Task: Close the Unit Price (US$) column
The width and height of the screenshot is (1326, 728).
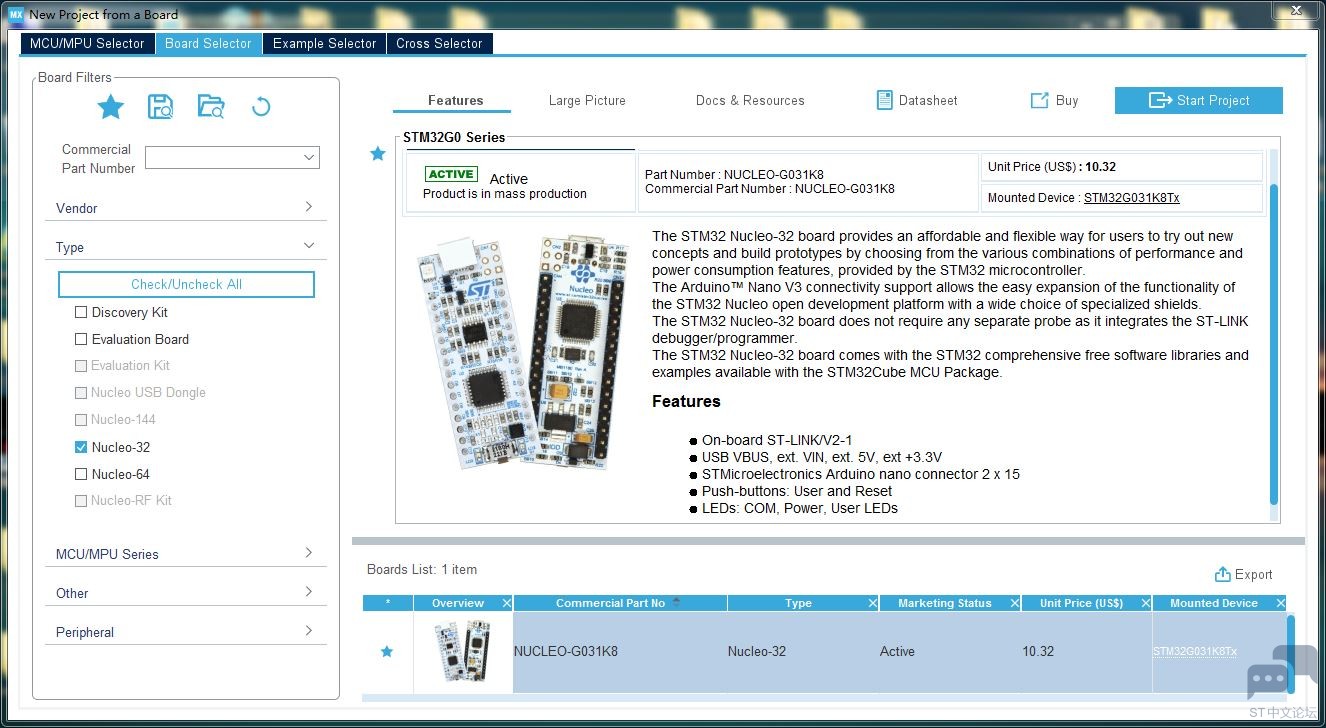Action: pos(1146,603)
